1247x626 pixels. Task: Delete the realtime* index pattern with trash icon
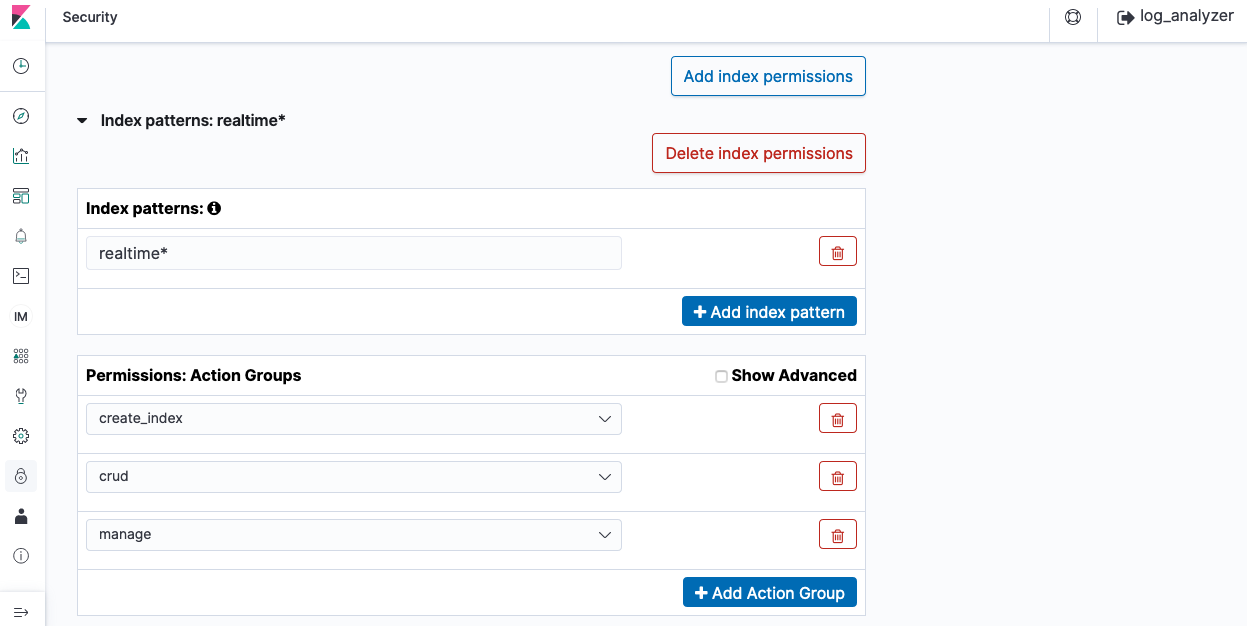837,253
